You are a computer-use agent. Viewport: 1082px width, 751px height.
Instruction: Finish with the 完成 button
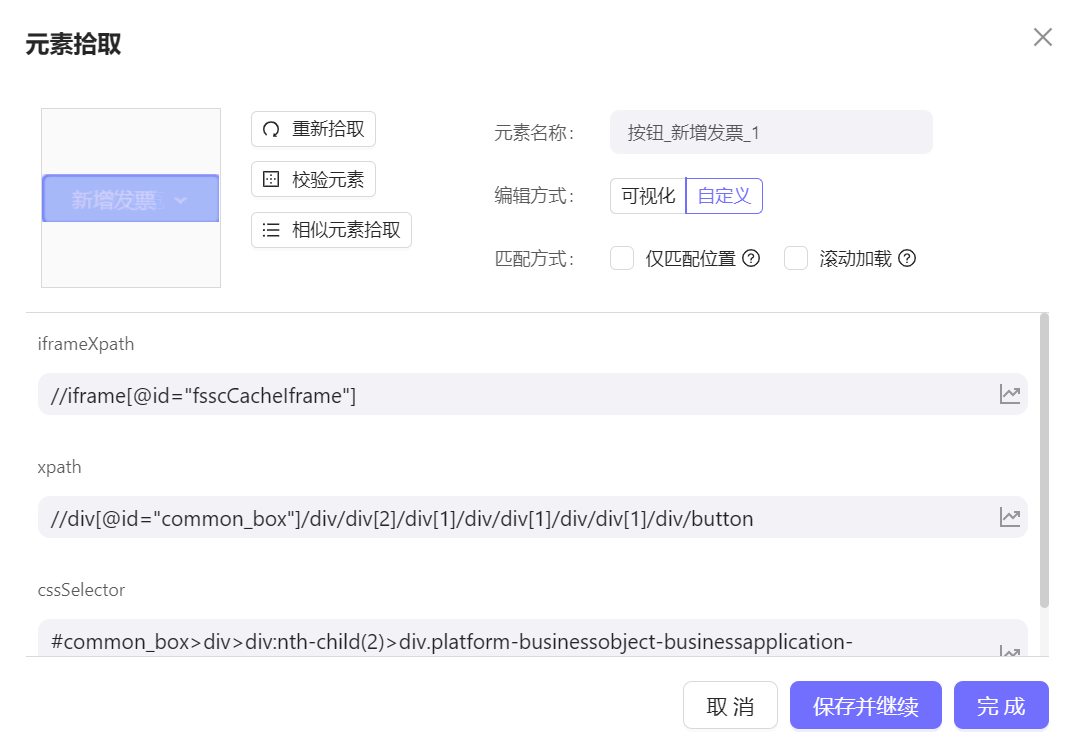pos(1001,706)
